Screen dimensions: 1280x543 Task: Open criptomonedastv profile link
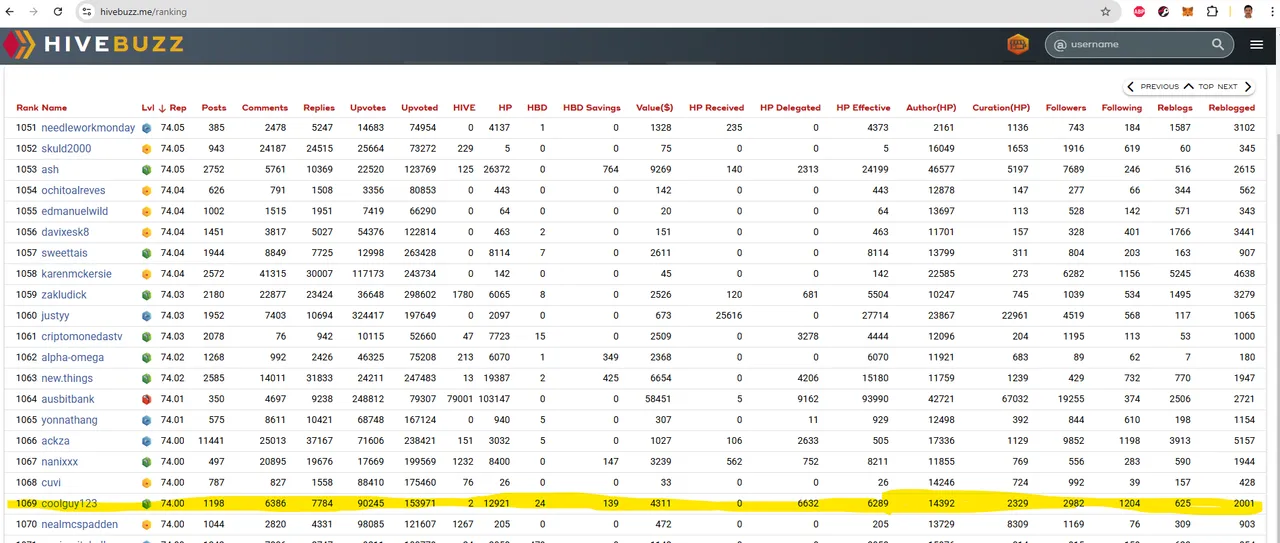click(81, 336)
